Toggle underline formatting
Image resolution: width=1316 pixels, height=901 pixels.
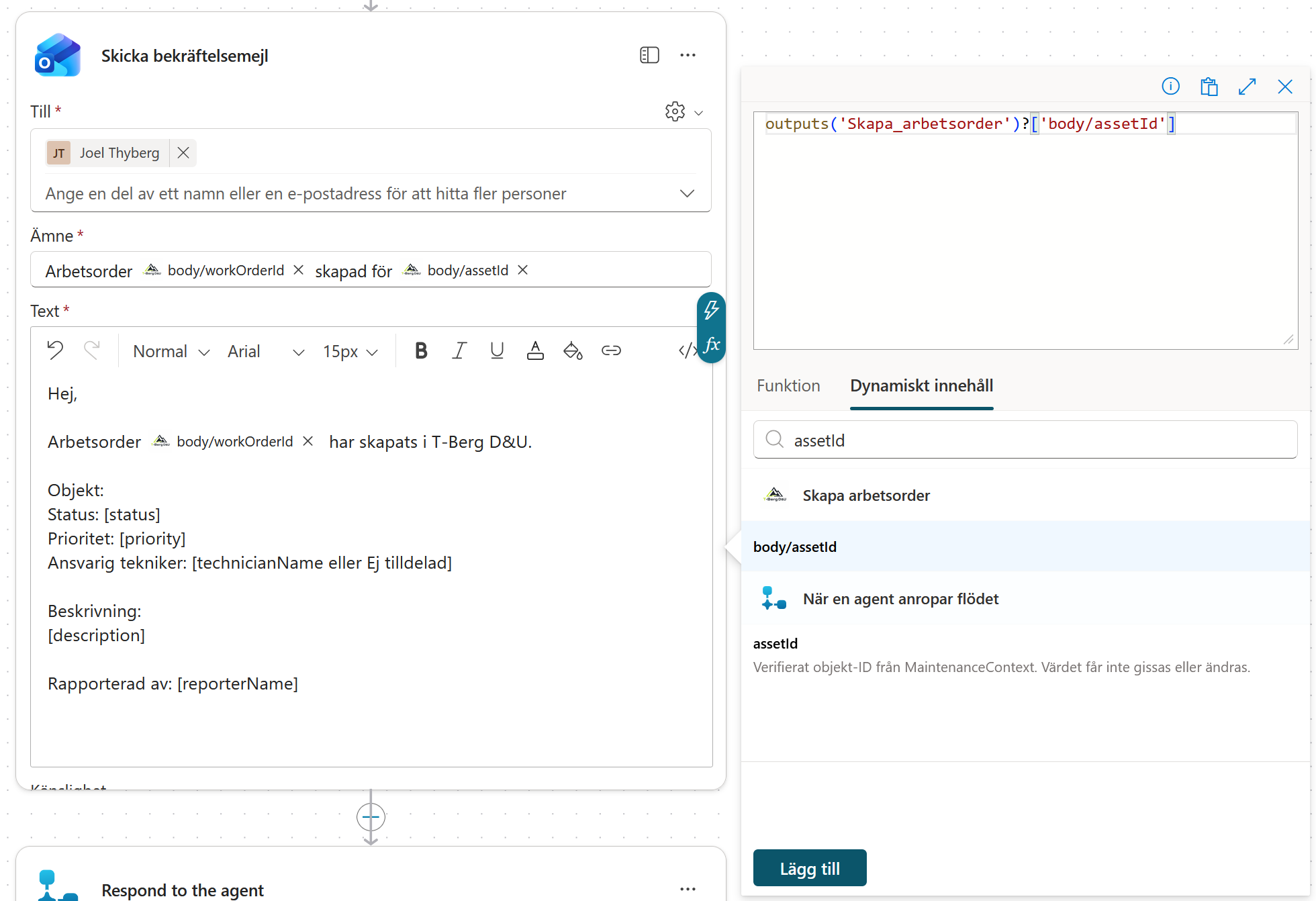click(x=497, y=350)
